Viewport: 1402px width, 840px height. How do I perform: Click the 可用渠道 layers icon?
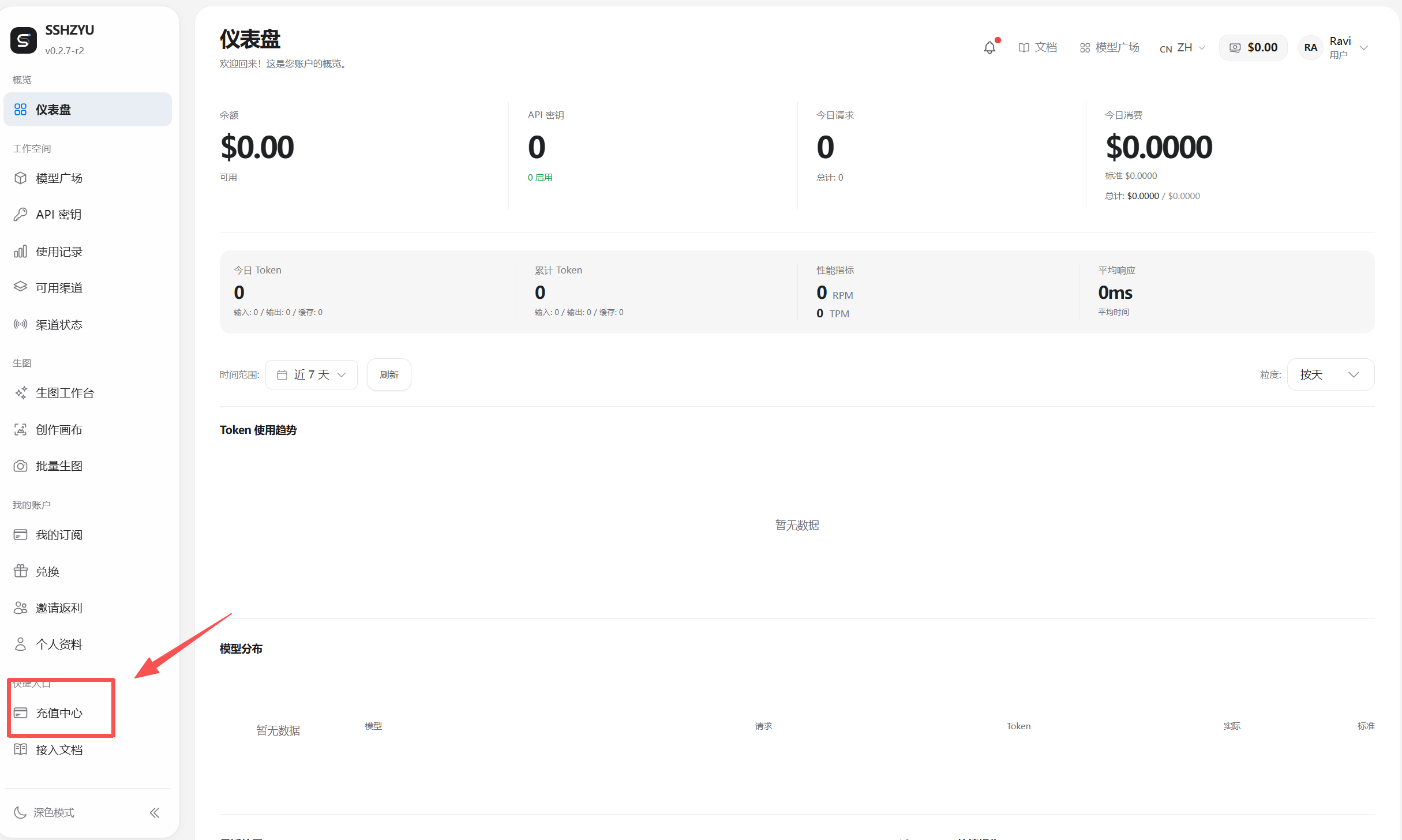point(21,287)
